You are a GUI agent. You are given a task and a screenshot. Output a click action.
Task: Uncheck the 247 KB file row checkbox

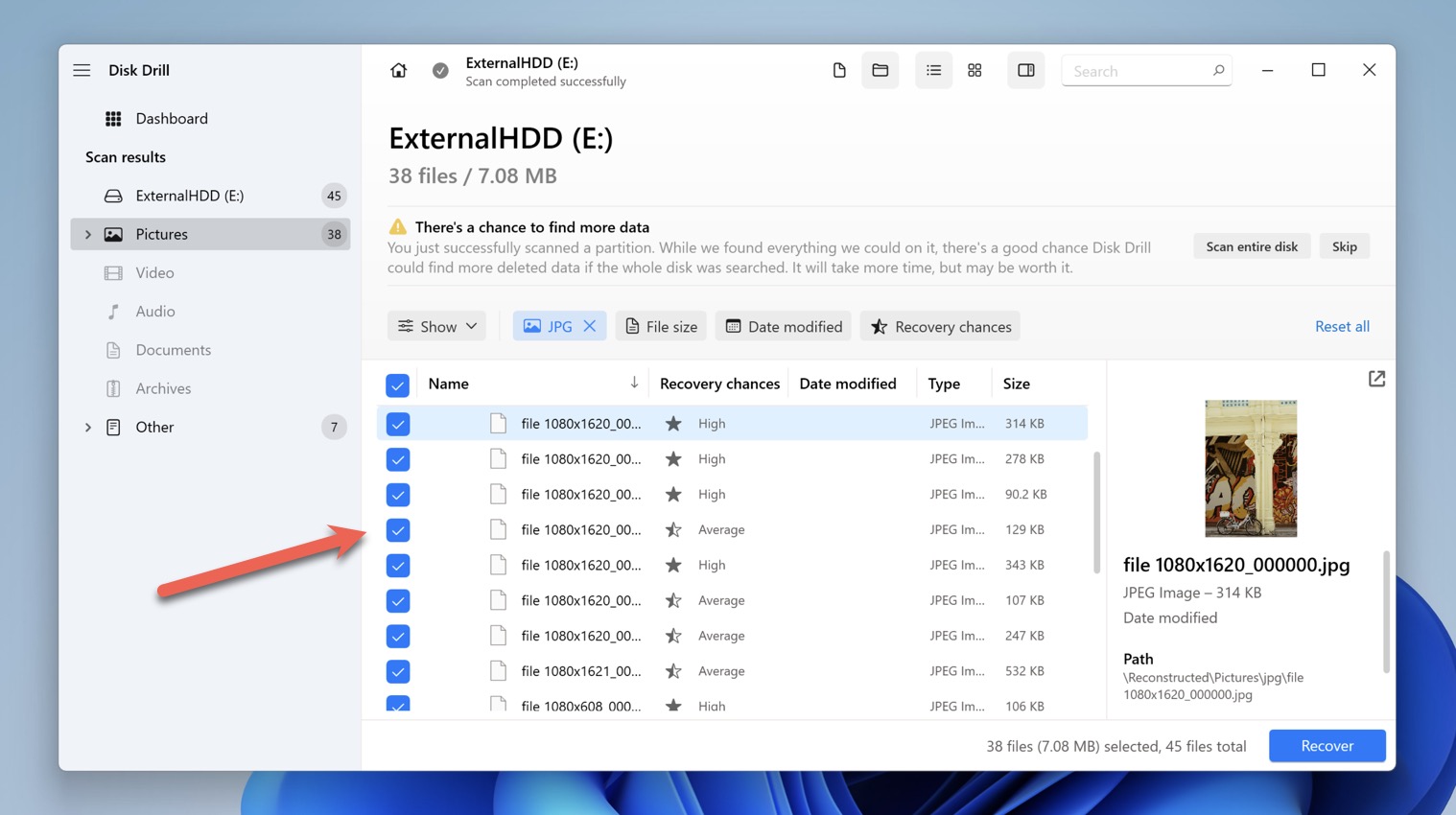point(398,637)
